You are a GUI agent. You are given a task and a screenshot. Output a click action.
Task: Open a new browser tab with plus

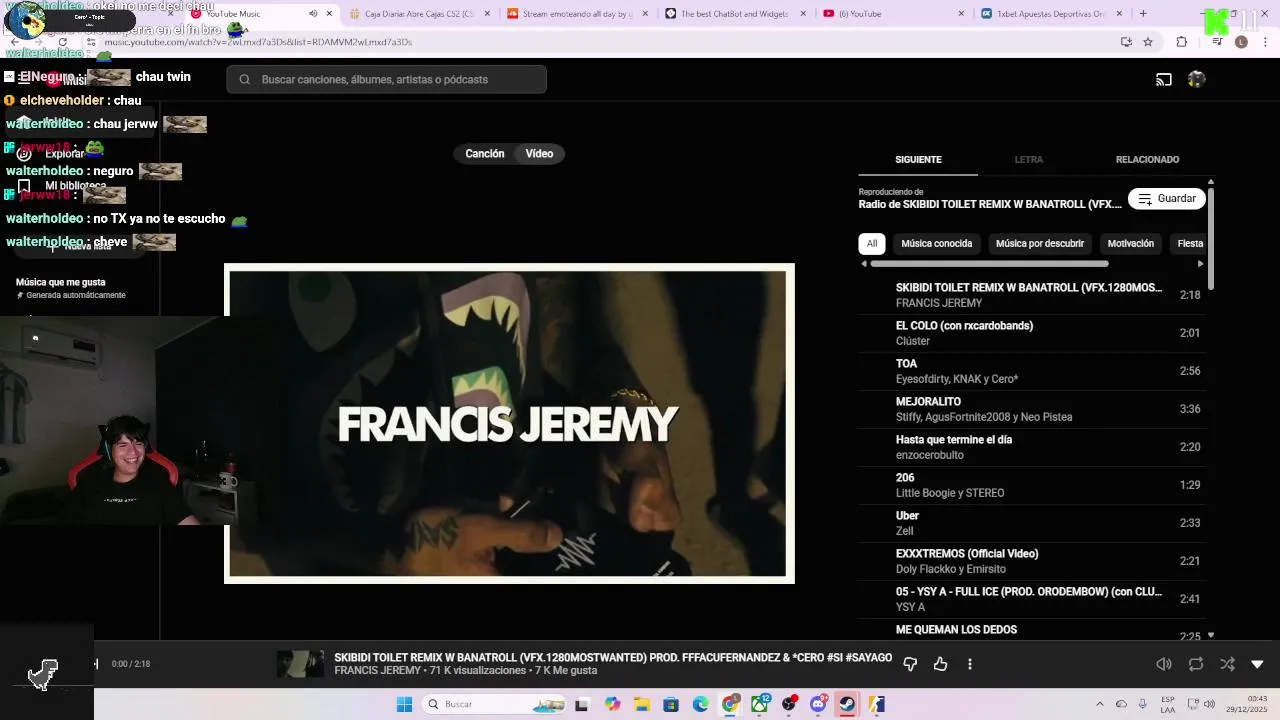1143,14
